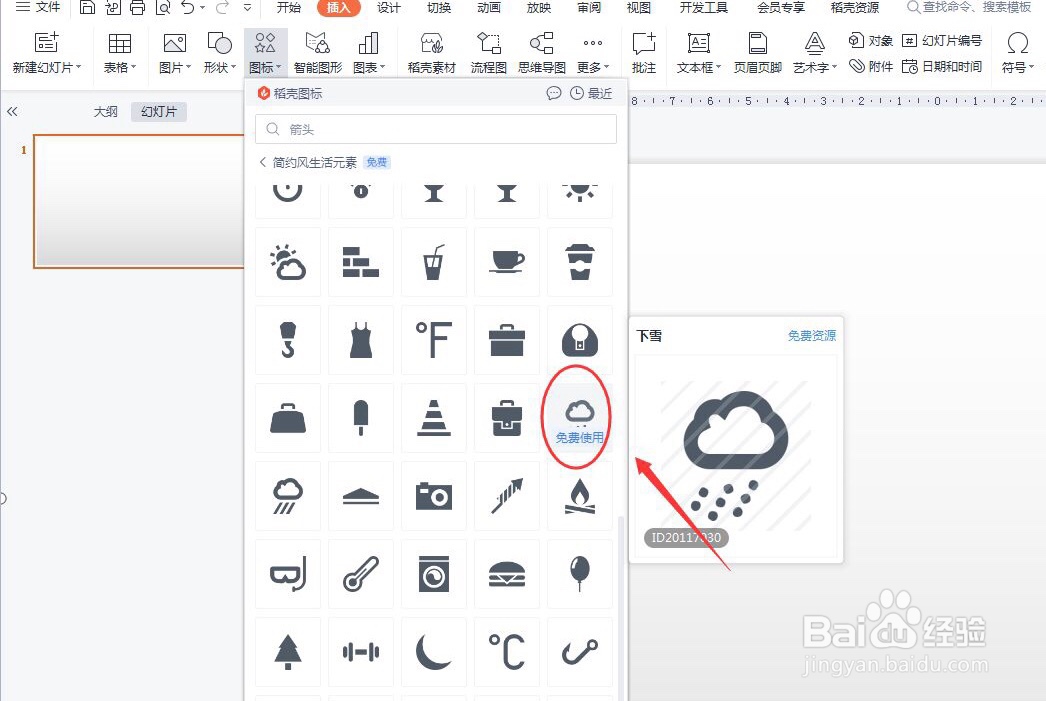1046x701 pixels.
Task: Click the 幻灯片编号 button
Action: click(x=942, y=41)
